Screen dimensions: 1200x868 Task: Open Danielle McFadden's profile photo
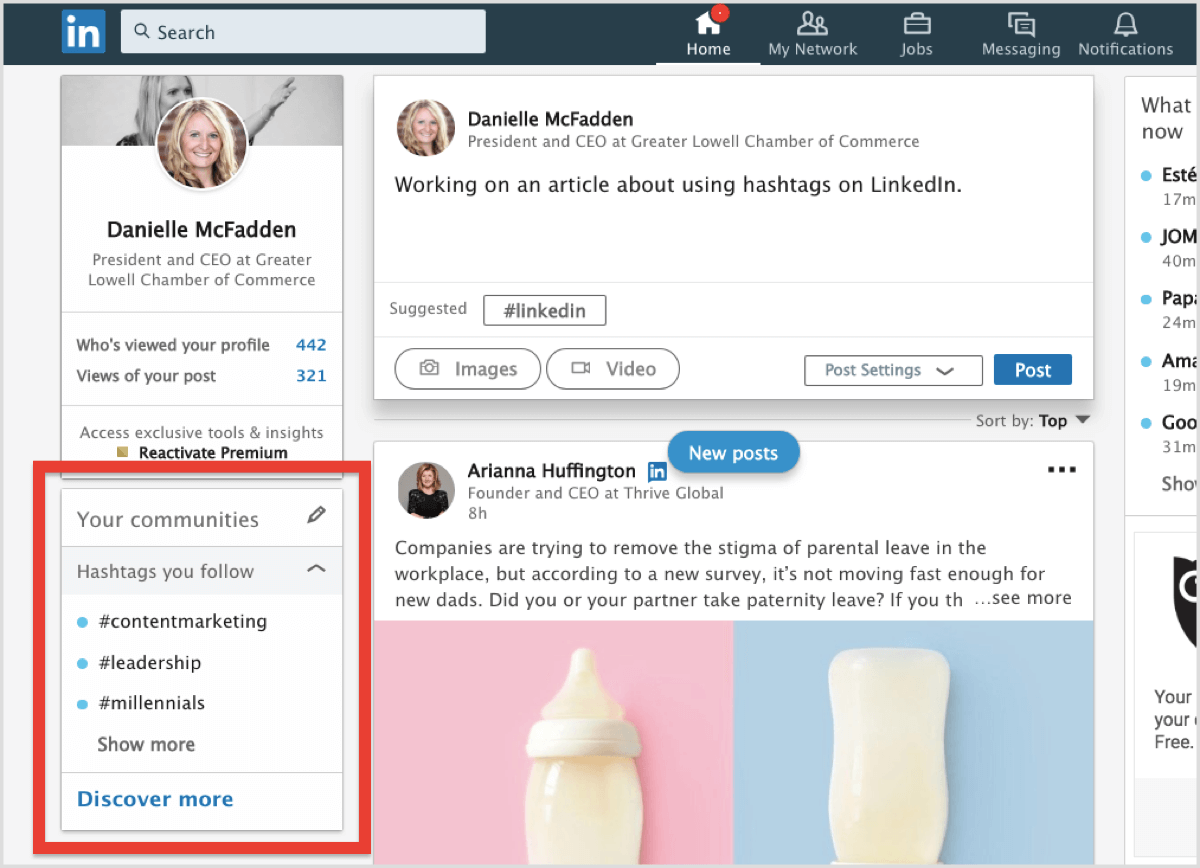click(x=202, y=147)
